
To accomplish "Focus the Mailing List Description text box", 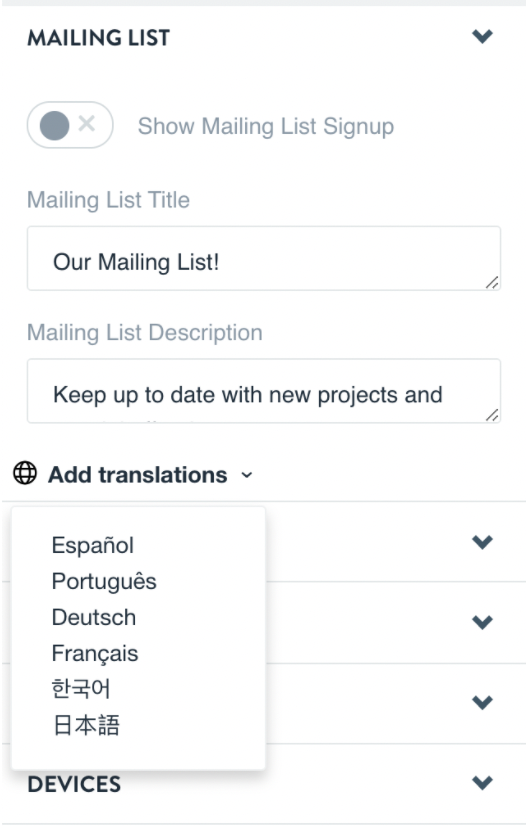I will click(264, 391).
